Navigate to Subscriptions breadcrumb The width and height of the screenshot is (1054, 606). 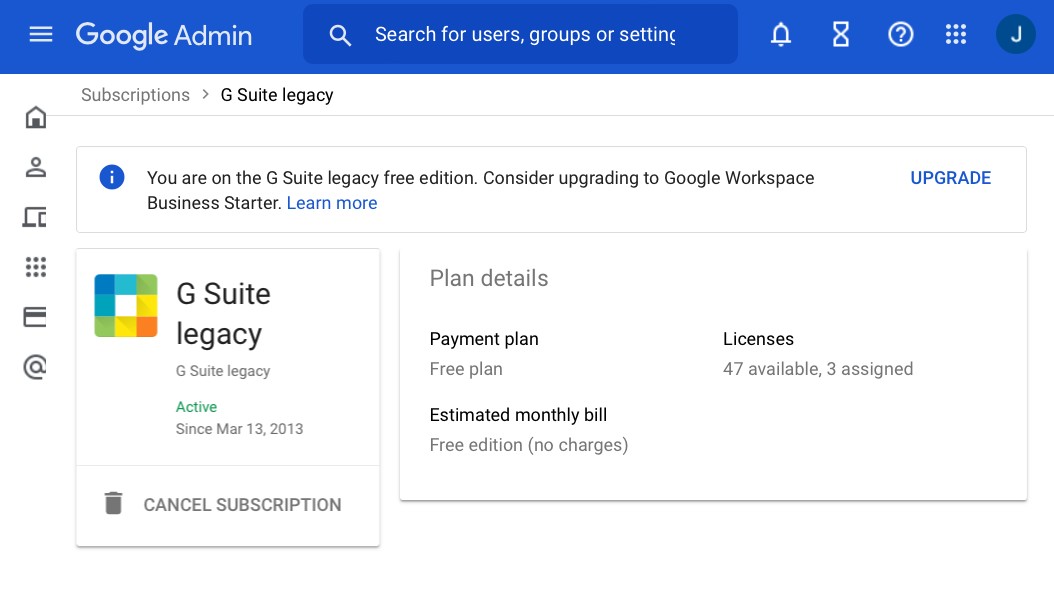(136, 95)
